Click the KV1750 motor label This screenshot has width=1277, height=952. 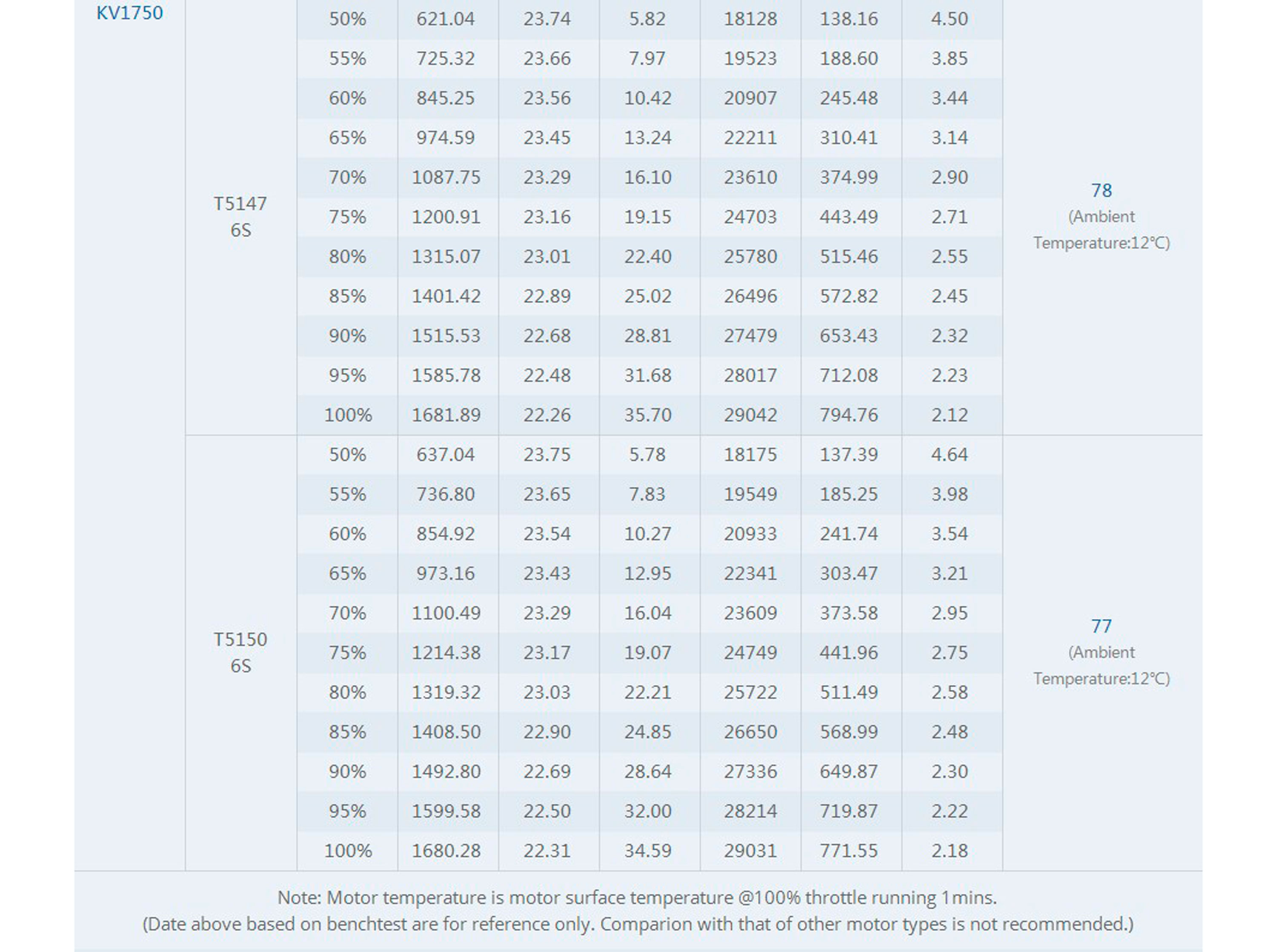pyautogui.click(x=129, y=13)
